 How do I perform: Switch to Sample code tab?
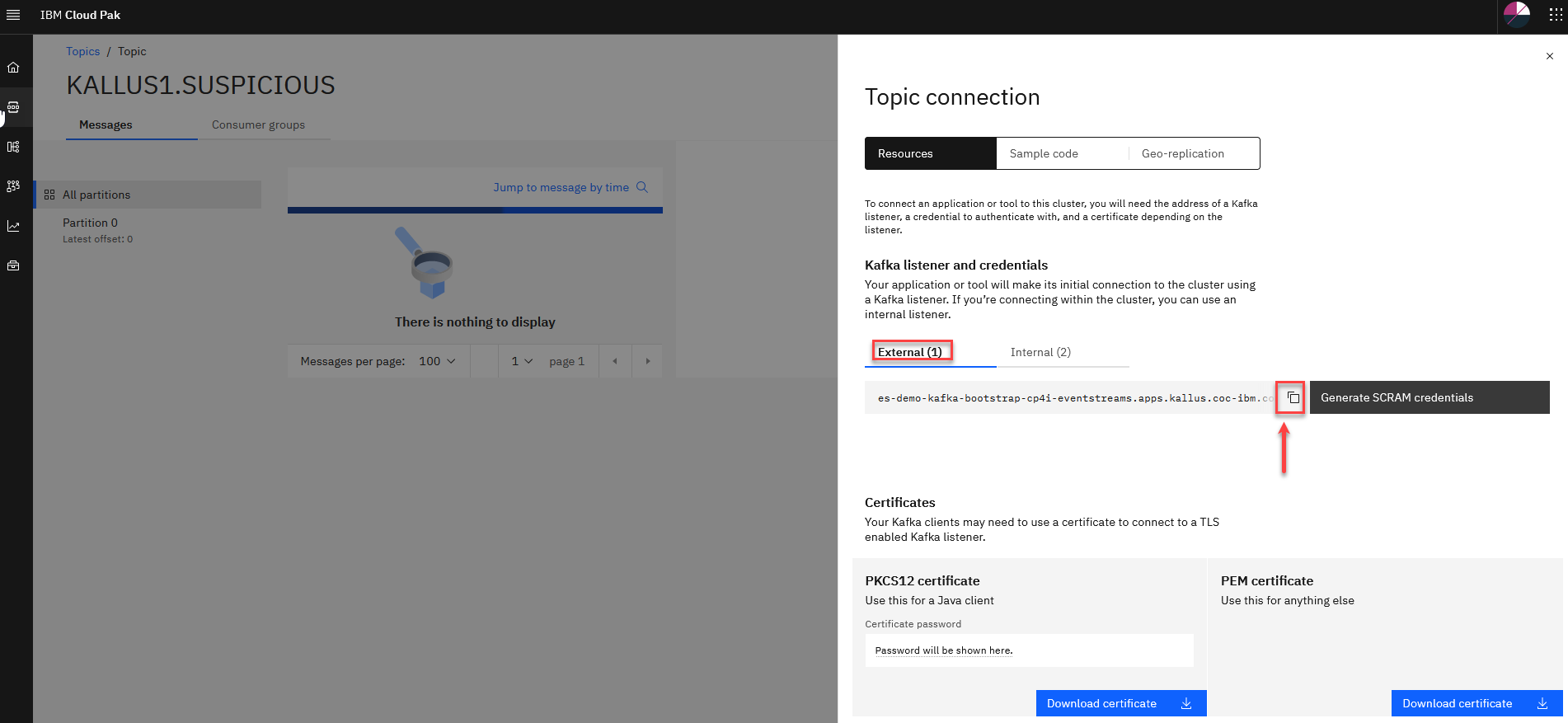click(x=1062, y=153)
